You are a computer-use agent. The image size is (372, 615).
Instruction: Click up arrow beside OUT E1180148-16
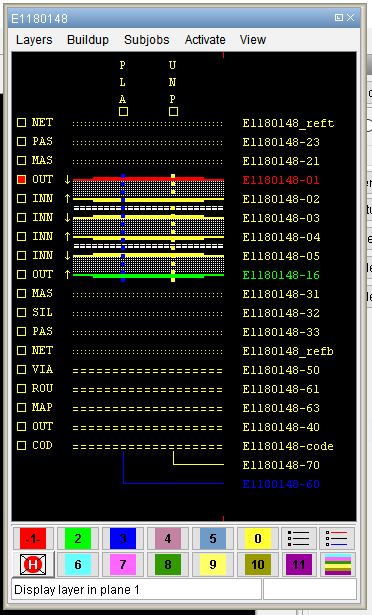tap(67, 275)
